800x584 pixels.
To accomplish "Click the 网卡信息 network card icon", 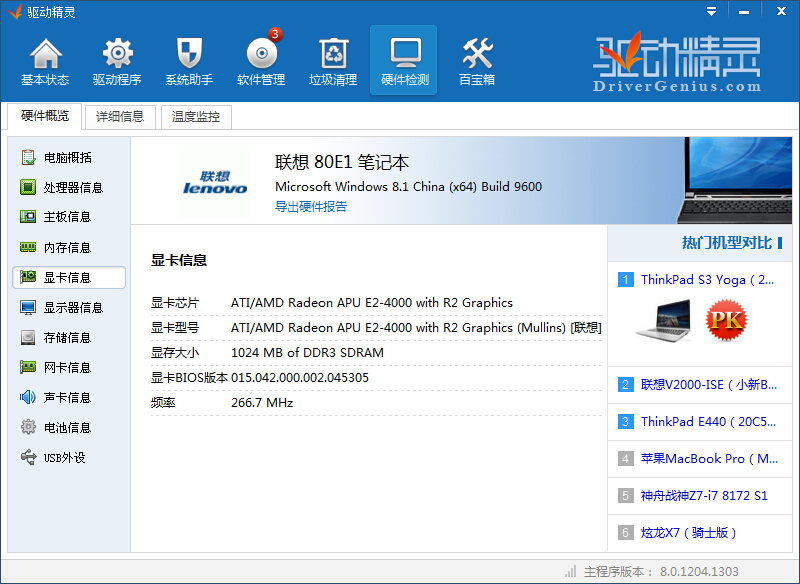I will 28,367.
